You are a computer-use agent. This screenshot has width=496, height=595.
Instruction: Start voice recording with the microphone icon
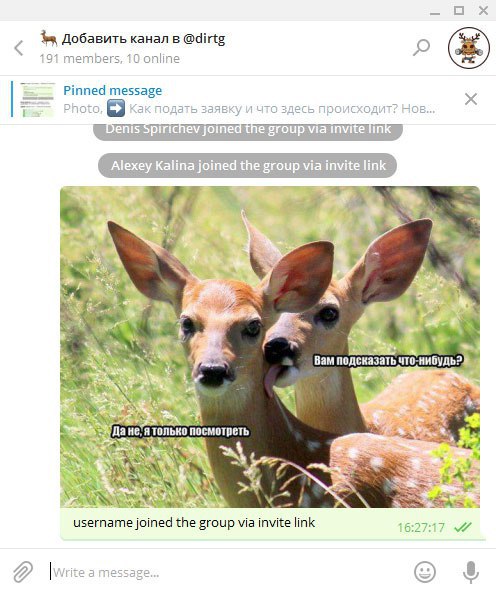(x=471, y=572)
